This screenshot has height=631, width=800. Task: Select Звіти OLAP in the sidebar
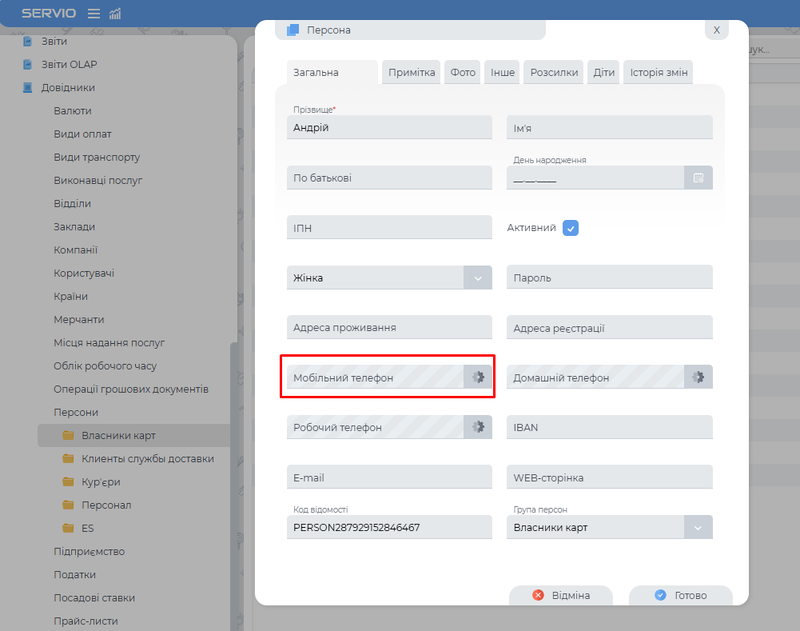click(x=68, y=64)
